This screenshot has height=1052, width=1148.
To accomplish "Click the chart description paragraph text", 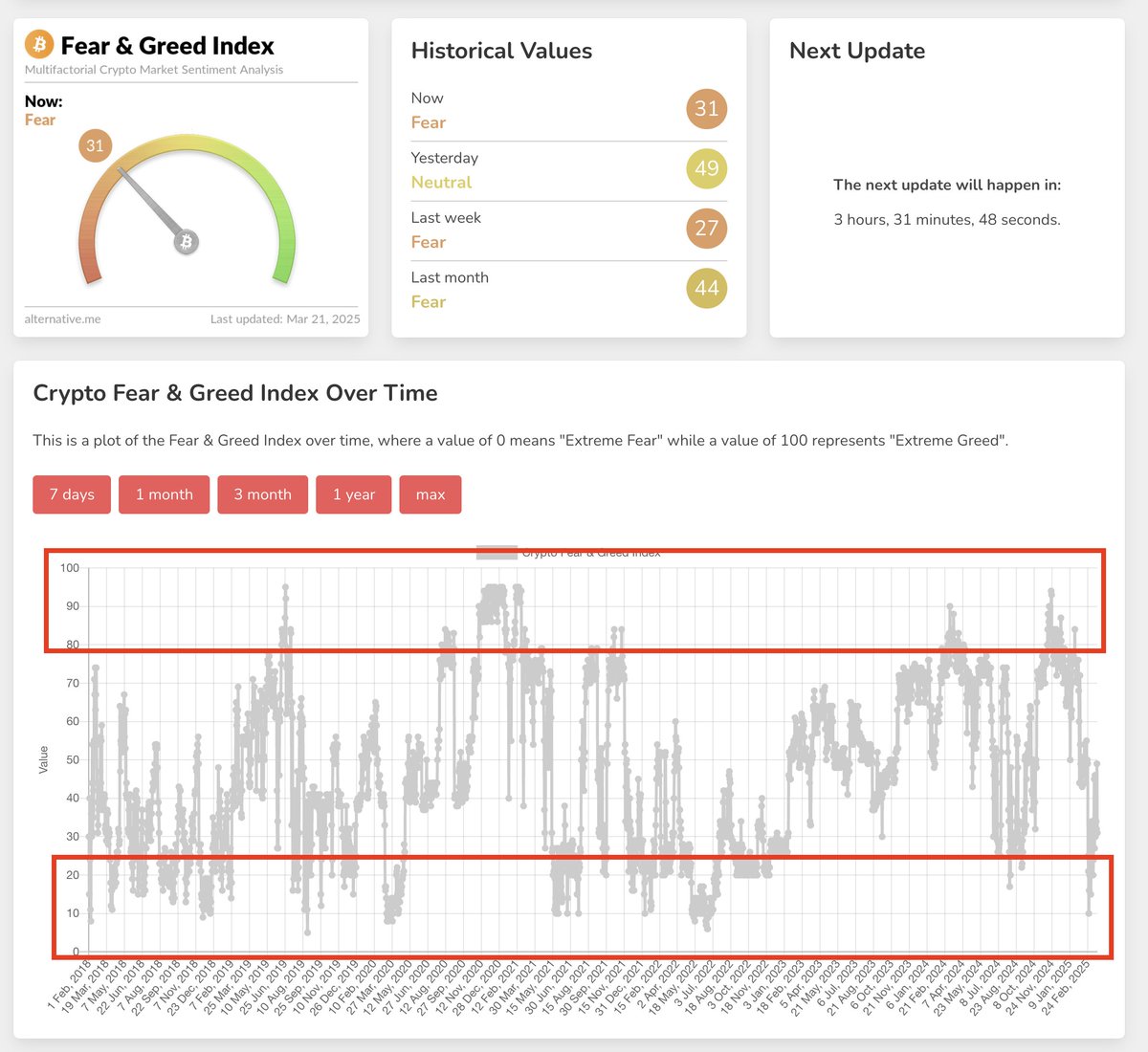I will pos(520,441).
